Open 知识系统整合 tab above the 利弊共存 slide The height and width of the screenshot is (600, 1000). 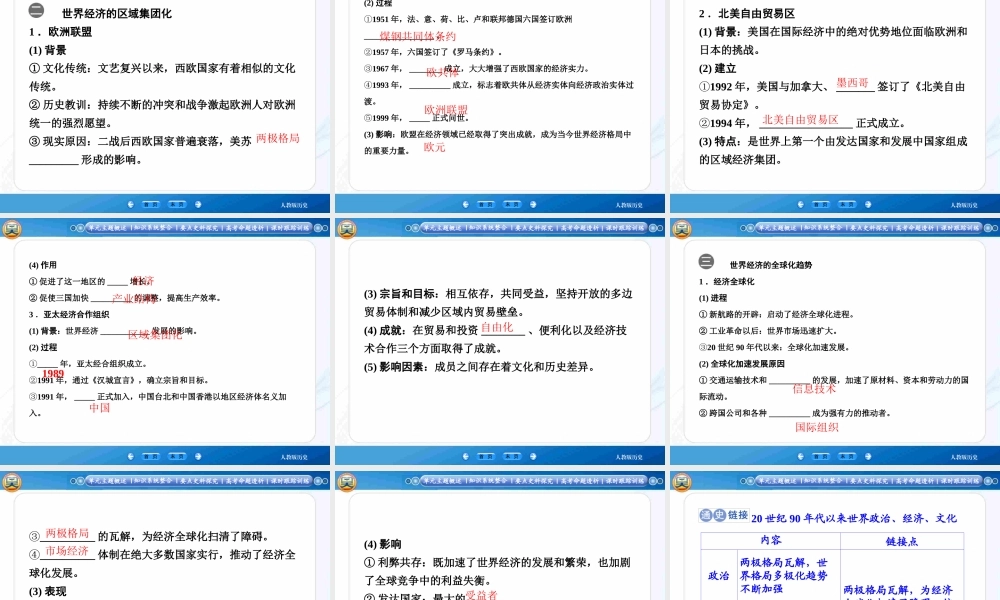click(x=487, y=481)
